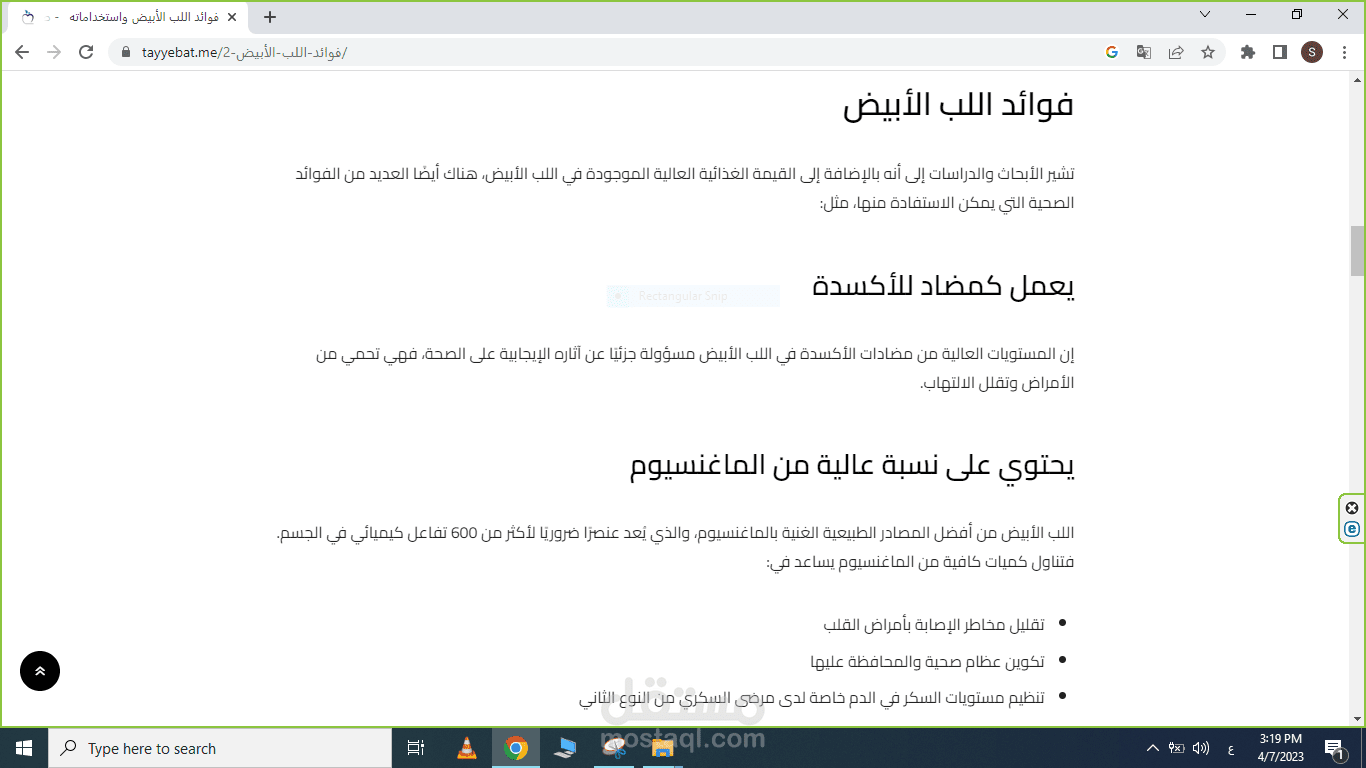Click Chrome icon in taskbar

coord(516,748)
